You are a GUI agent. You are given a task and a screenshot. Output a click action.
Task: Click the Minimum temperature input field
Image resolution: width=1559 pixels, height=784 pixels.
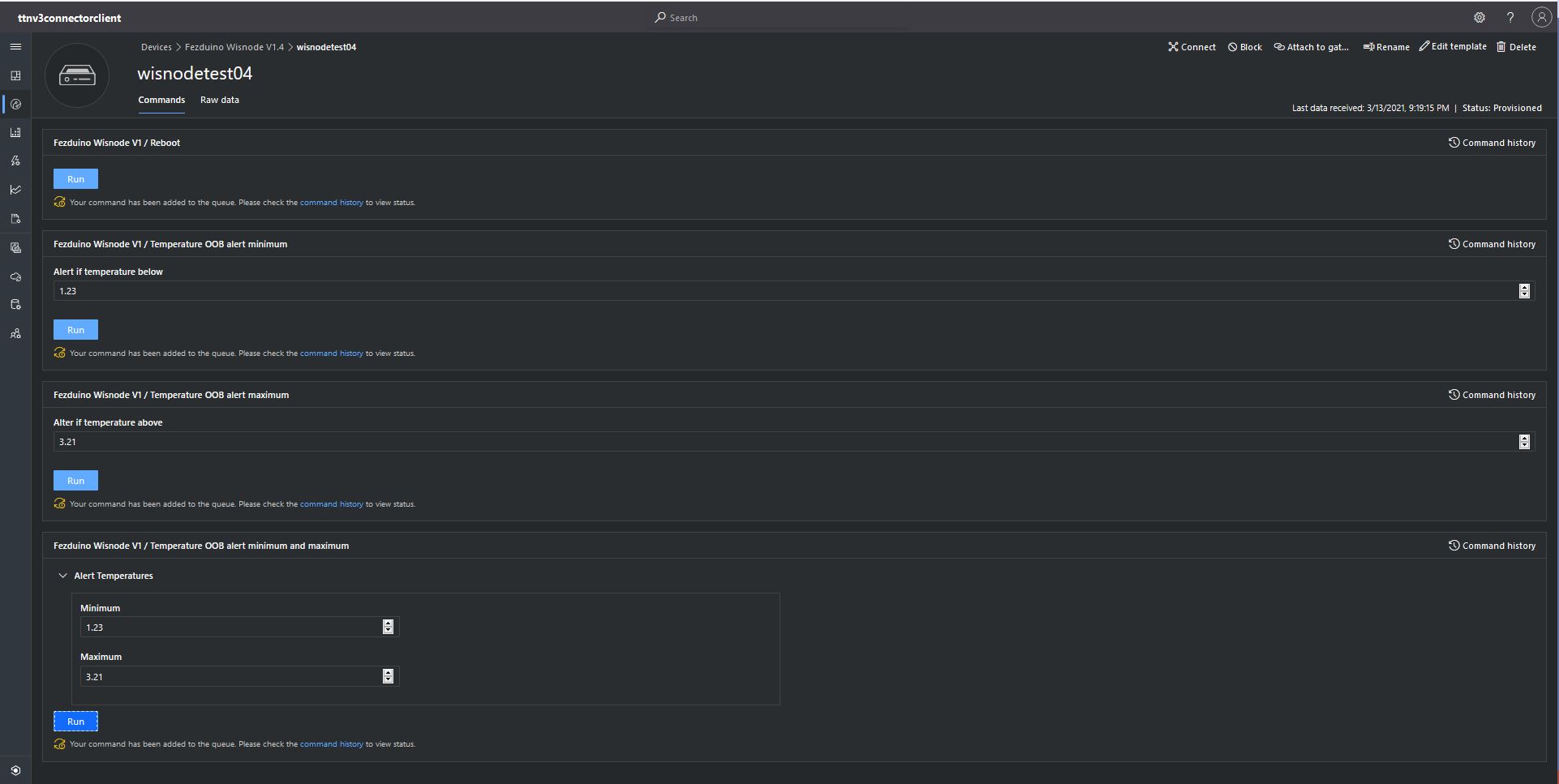231,628
